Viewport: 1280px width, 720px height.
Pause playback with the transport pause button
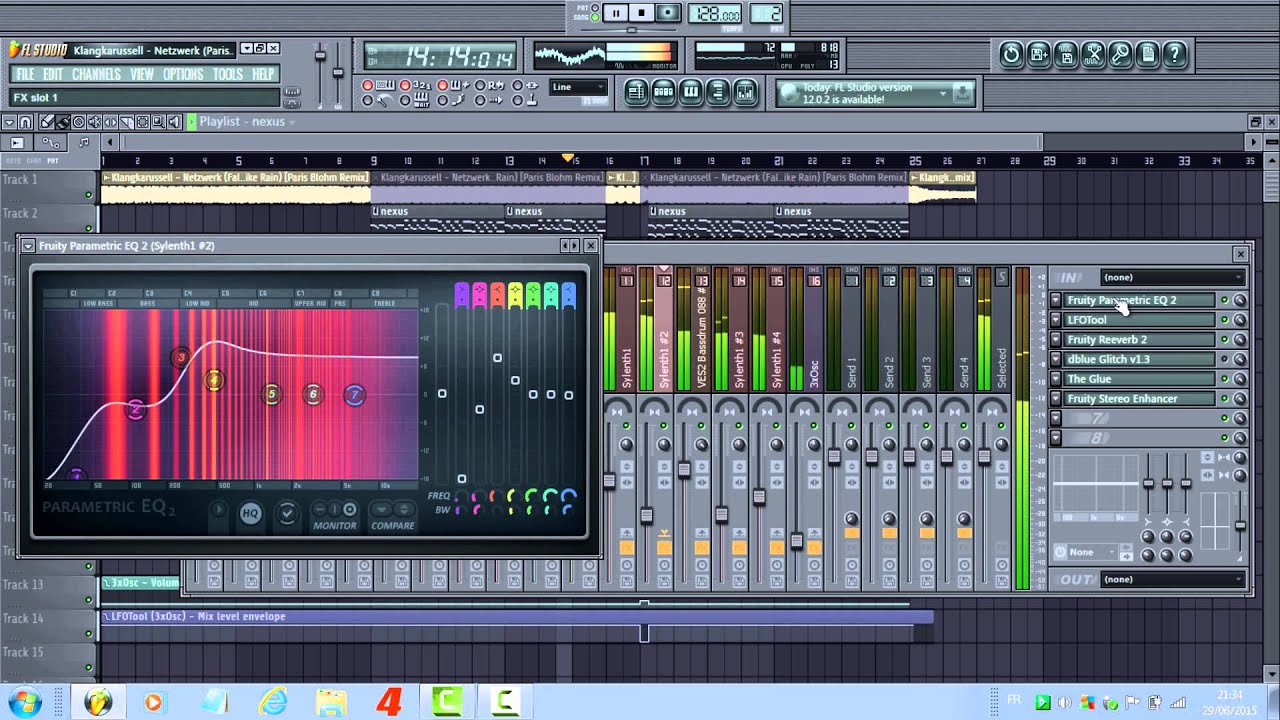(x=616, y=13)
